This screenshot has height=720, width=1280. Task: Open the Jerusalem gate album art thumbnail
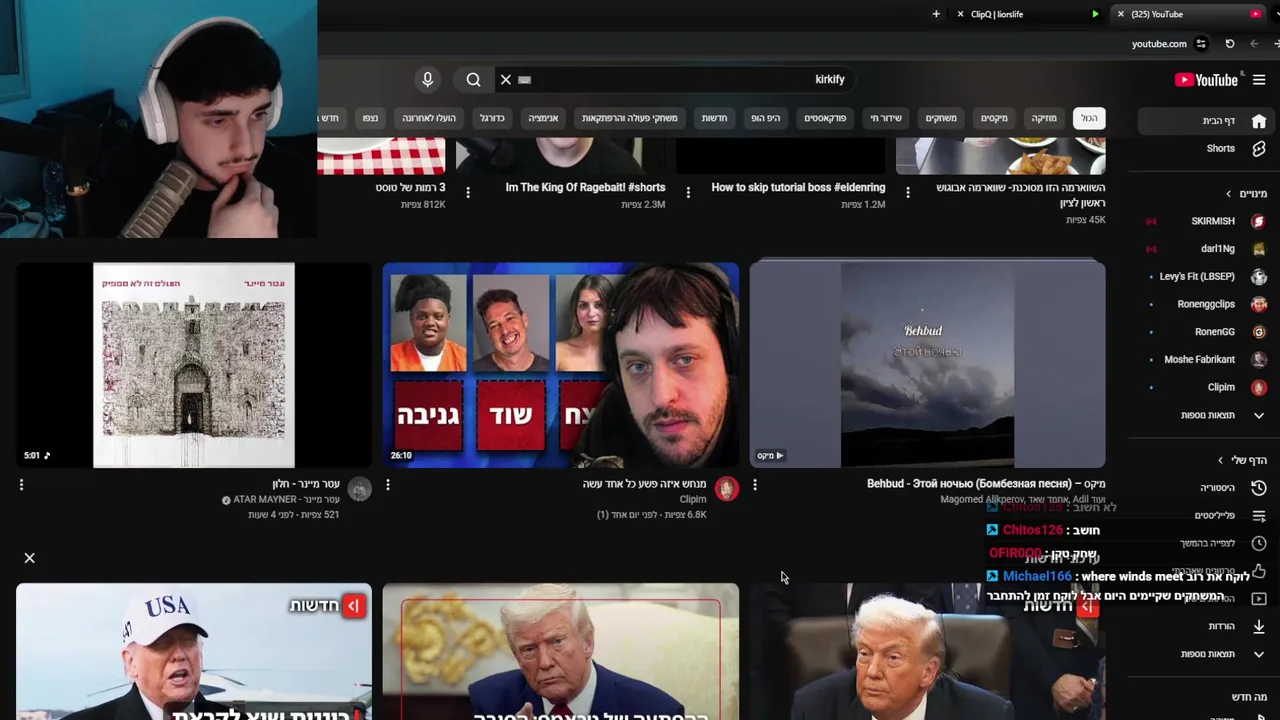click(x=194, y=365)
